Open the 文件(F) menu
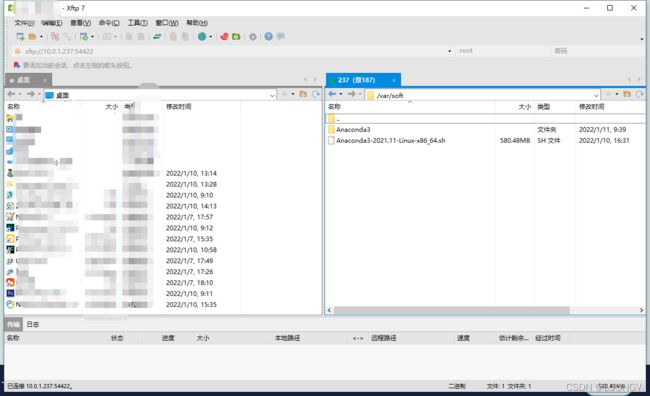The width and height of the screenshot is (650, 396). (x=24, y=23)
